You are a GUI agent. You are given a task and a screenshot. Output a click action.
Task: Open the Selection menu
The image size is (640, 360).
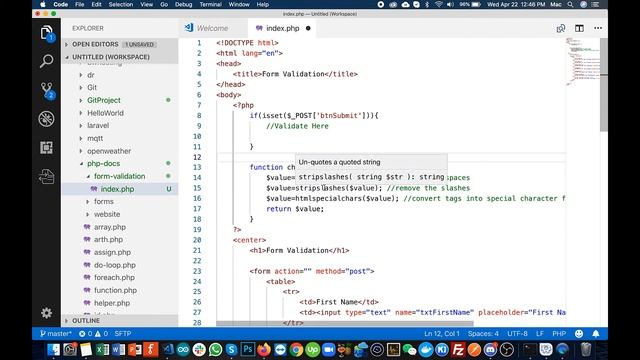(121, 4)
